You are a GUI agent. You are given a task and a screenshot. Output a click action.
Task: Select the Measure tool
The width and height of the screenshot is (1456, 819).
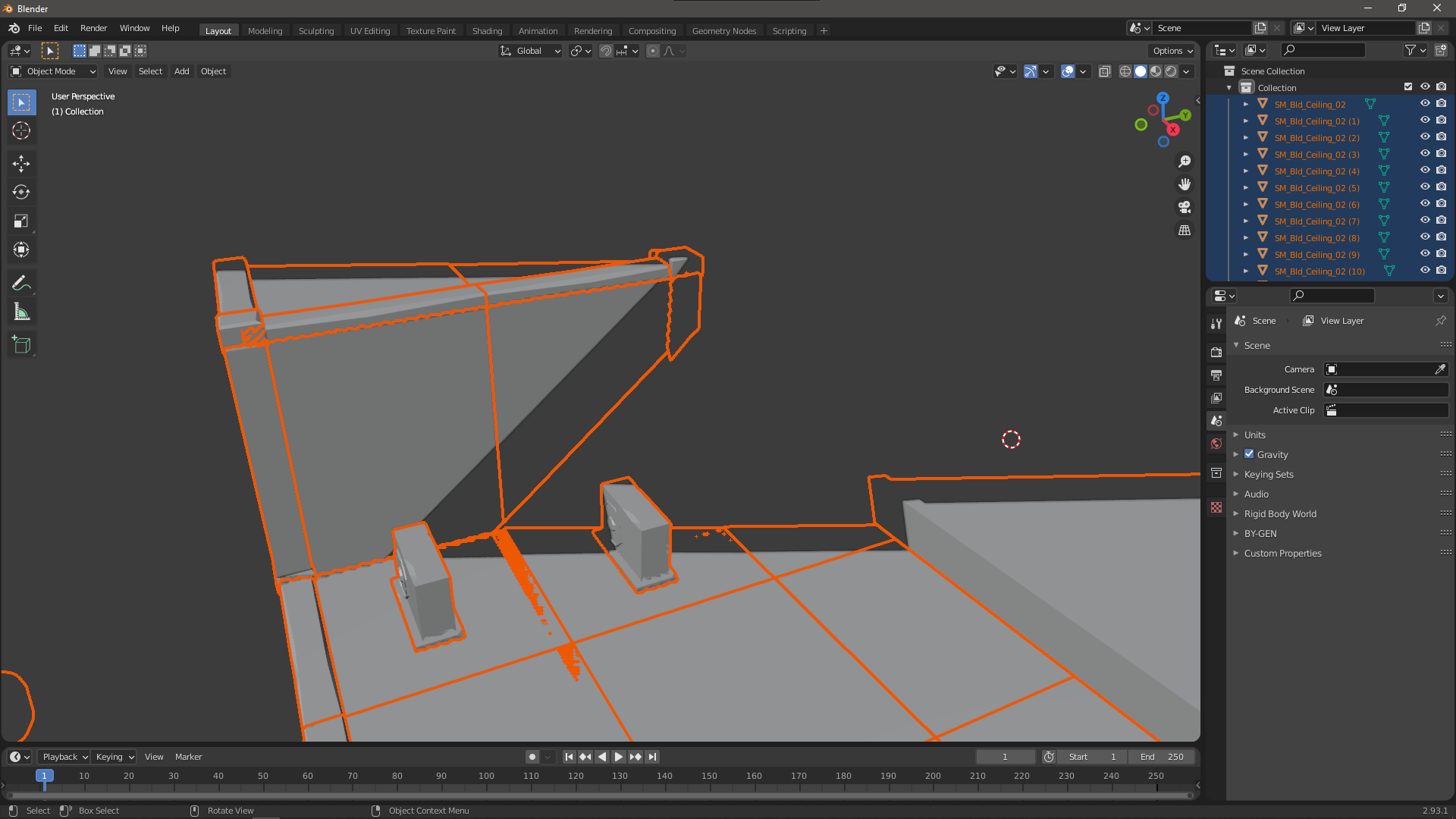click(21, 311)
